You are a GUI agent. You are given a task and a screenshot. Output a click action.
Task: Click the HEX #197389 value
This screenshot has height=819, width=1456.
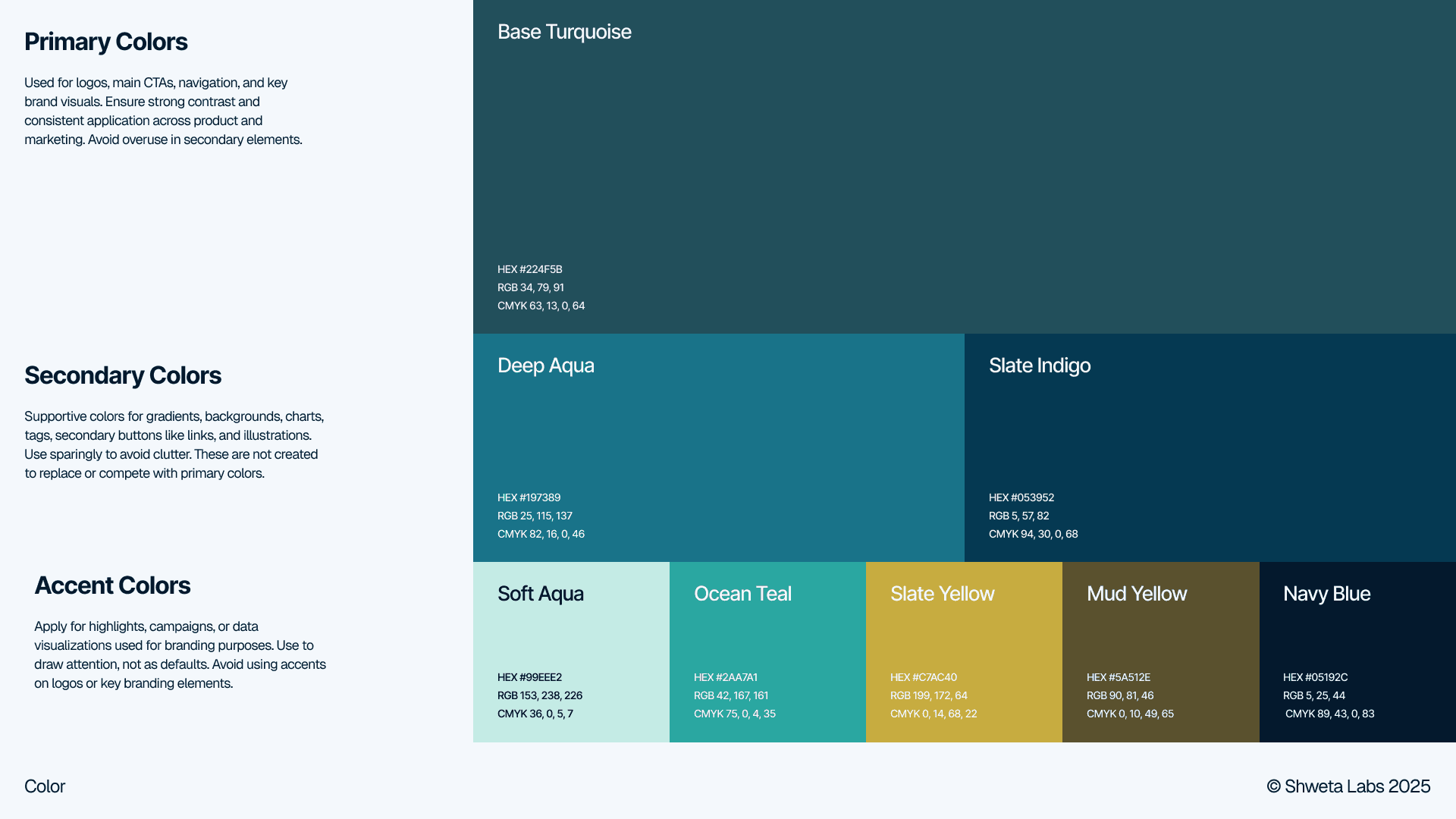(529, 497)
